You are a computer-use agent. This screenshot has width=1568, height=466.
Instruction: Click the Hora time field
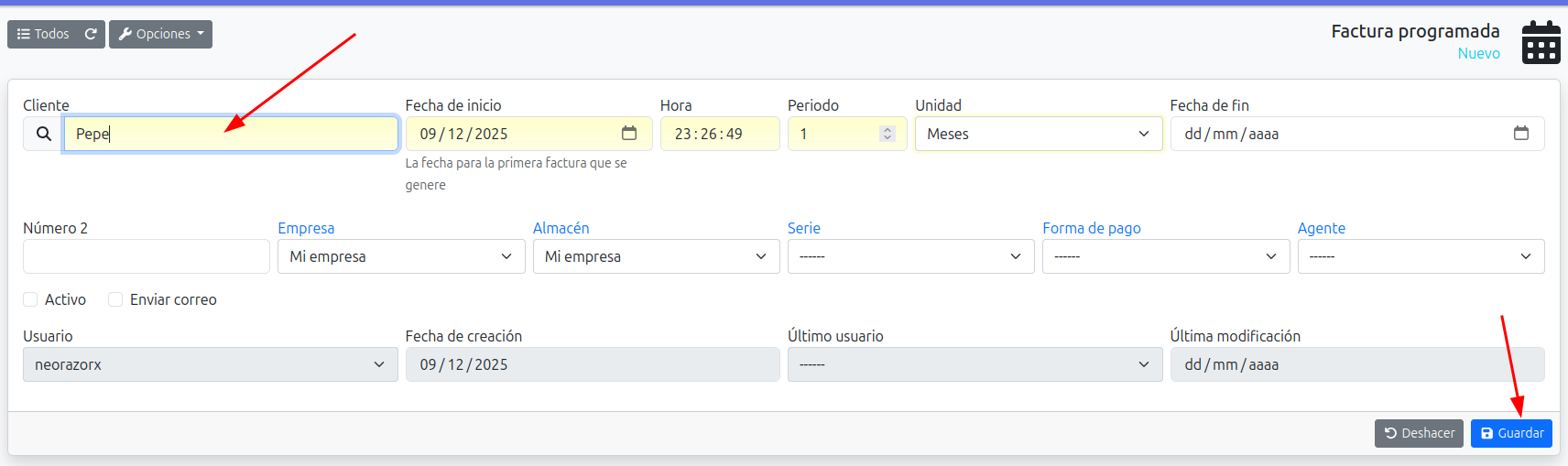[720, 134]
